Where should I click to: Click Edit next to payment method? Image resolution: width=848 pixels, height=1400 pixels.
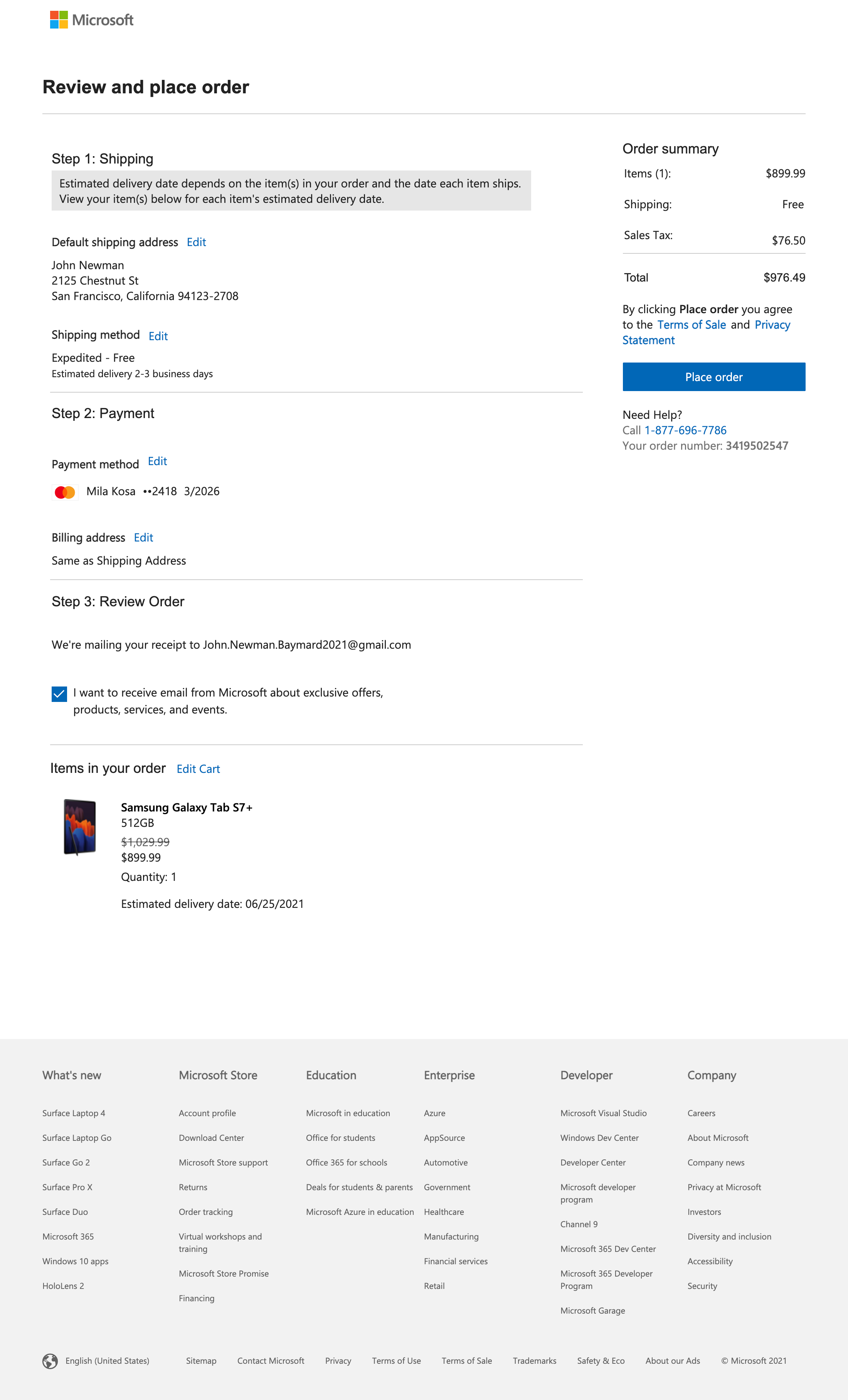157,461
